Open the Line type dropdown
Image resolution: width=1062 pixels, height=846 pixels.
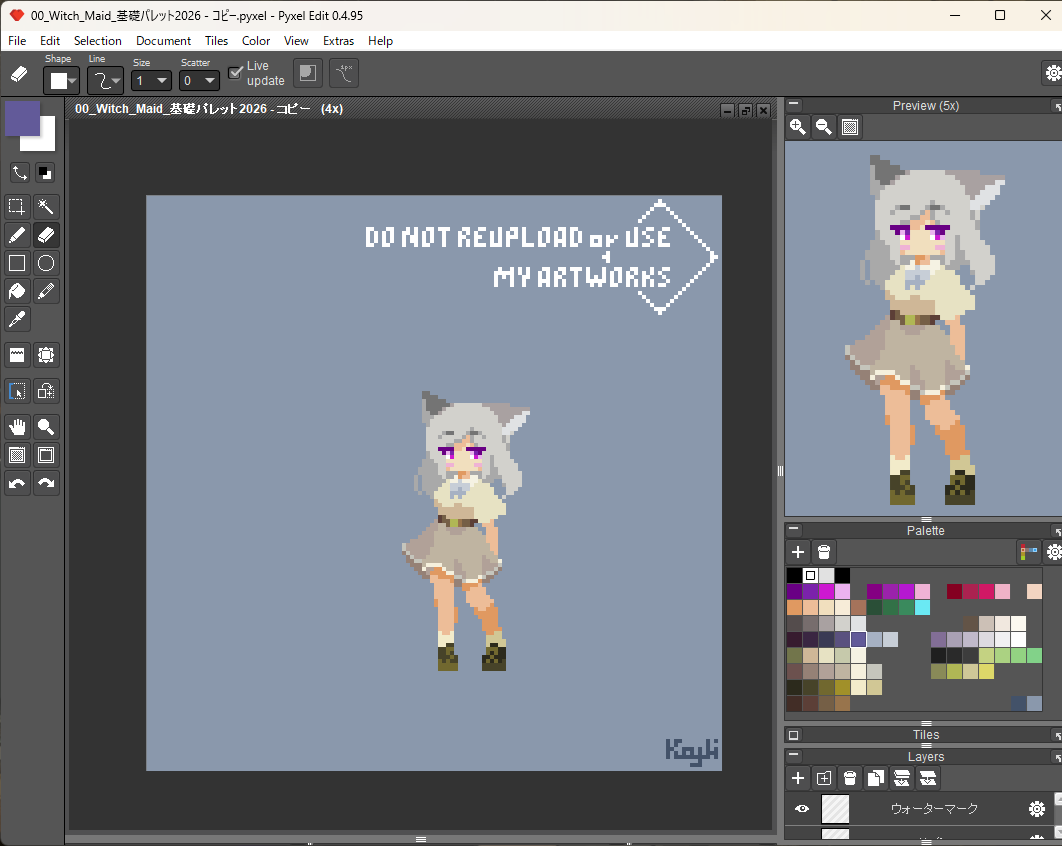105,81
